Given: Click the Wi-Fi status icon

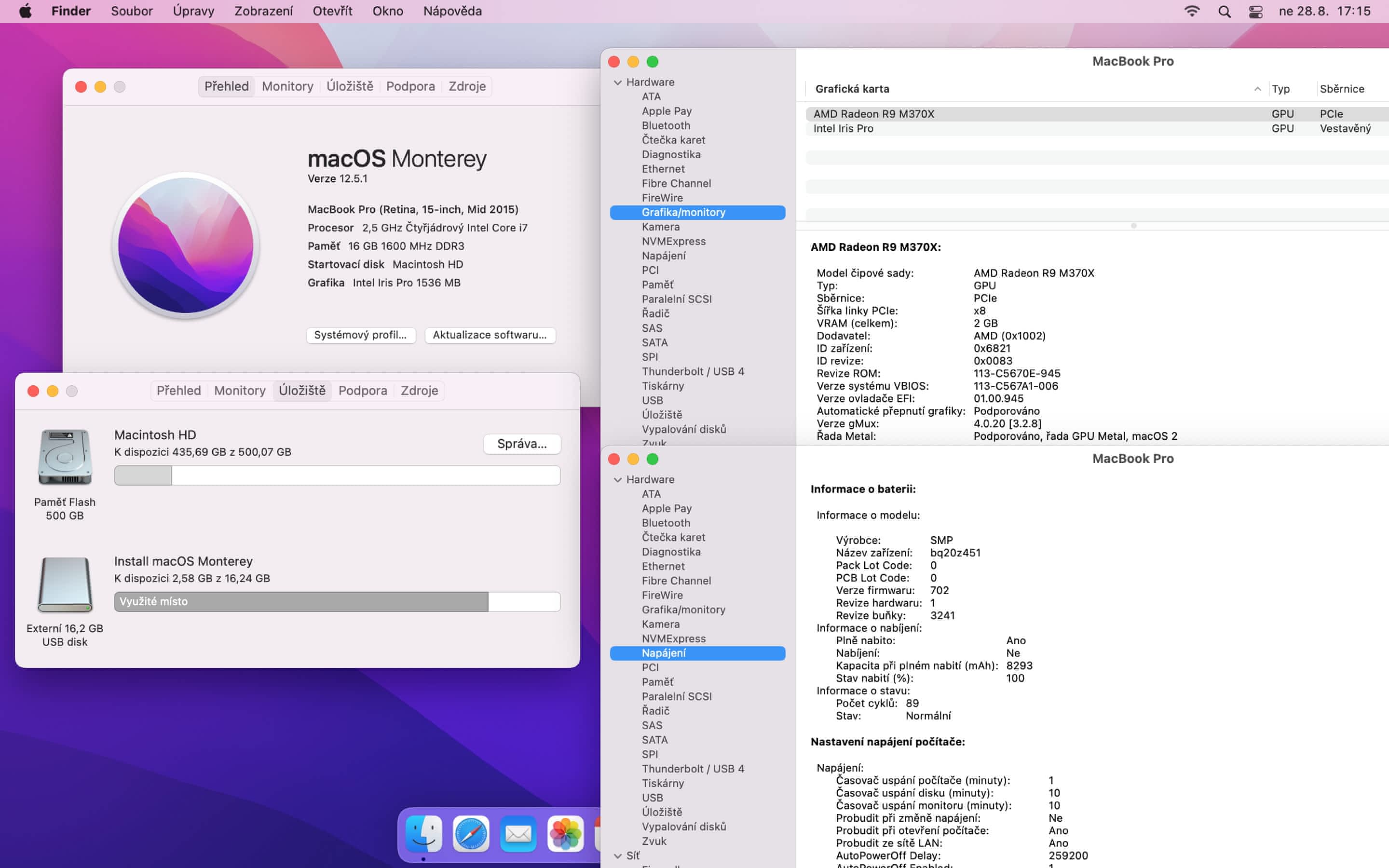Looking at the screenshot, I should 1192,12.
